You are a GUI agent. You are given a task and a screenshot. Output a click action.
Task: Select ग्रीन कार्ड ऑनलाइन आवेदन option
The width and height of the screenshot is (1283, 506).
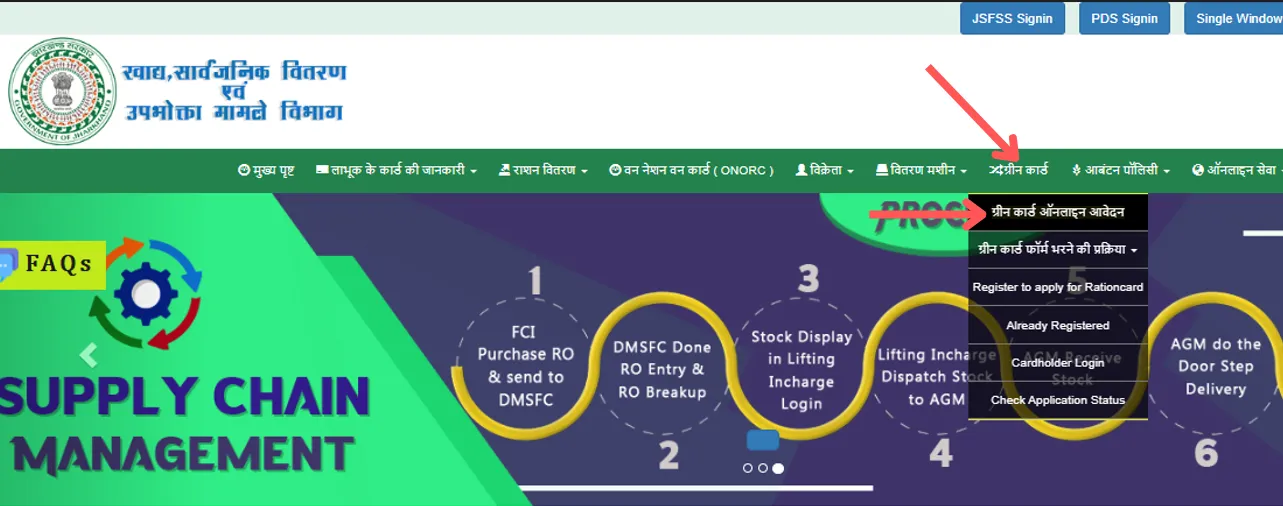[x=1057, y=212]
